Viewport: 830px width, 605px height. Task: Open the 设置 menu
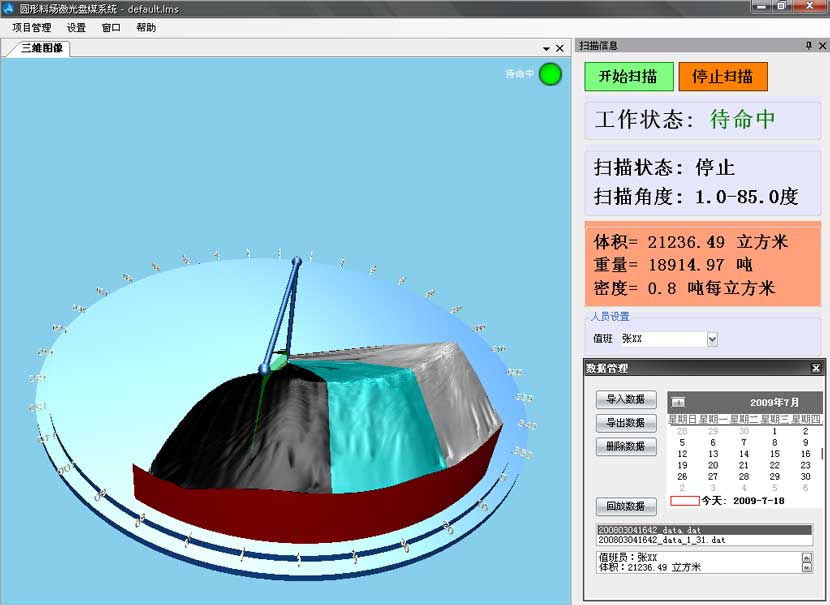click(x=76, y=28)
